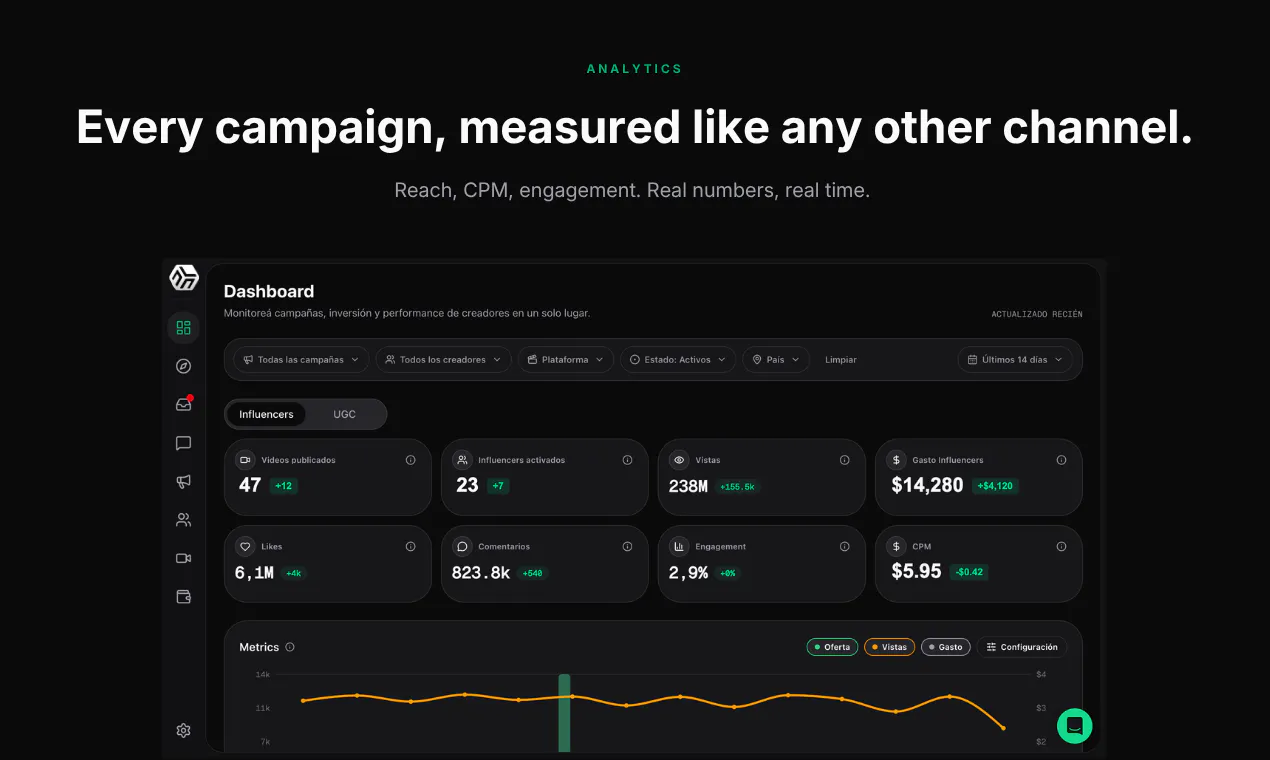Toggle the Vistas chart series
Viewport: 1270px width, 760px height.
pos(889,647)
